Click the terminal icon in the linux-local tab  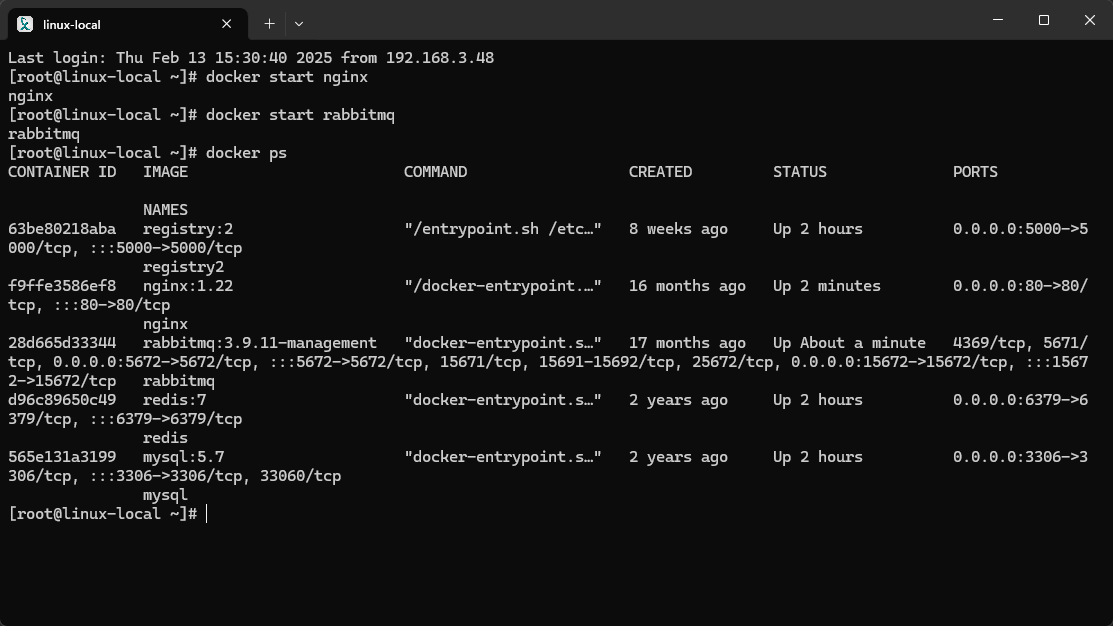[25, 23]
